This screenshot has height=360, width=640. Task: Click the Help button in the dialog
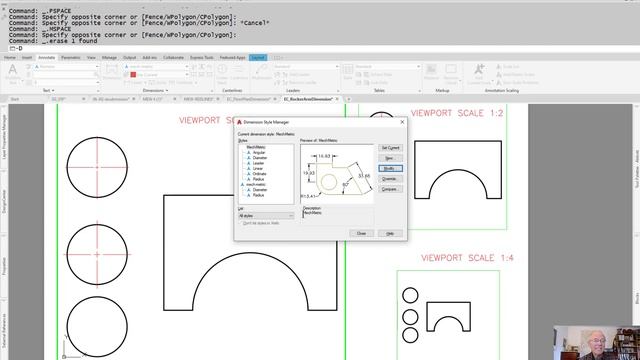(390, 233)
